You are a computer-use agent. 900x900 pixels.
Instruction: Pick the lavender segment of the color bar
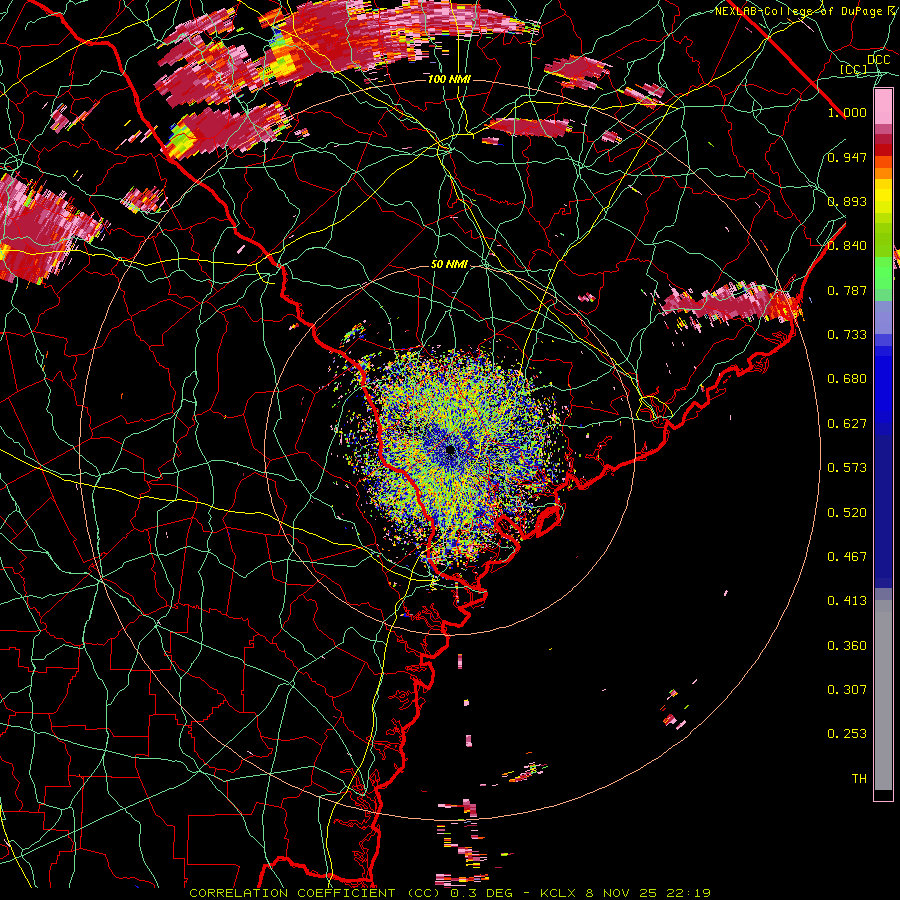point(883,319)
